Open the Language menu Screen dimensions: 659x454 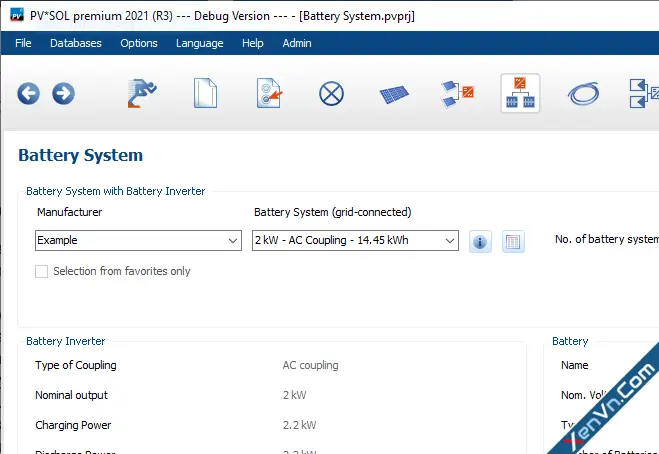pyautogui.click(x=200, y=43)
